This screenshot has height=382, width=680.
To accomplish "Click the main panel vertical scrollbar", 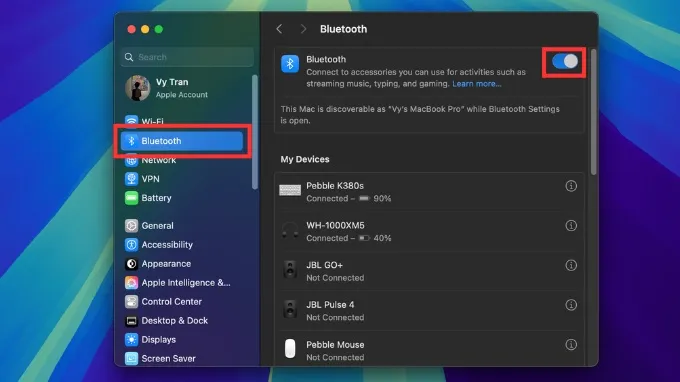I will click(593, 112).
